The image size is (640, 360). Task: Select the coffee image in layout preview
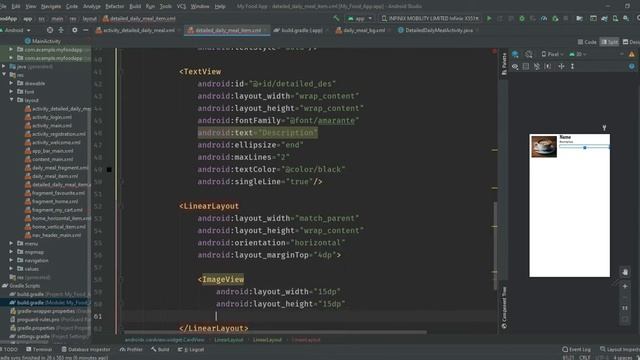point(544,146)
